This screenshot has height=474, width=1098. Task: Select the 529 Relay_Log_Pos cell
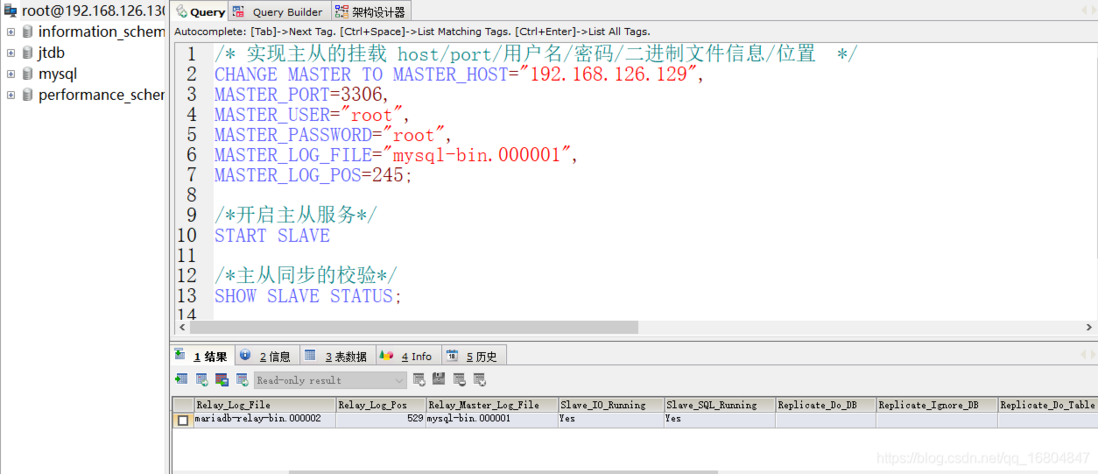381,419
